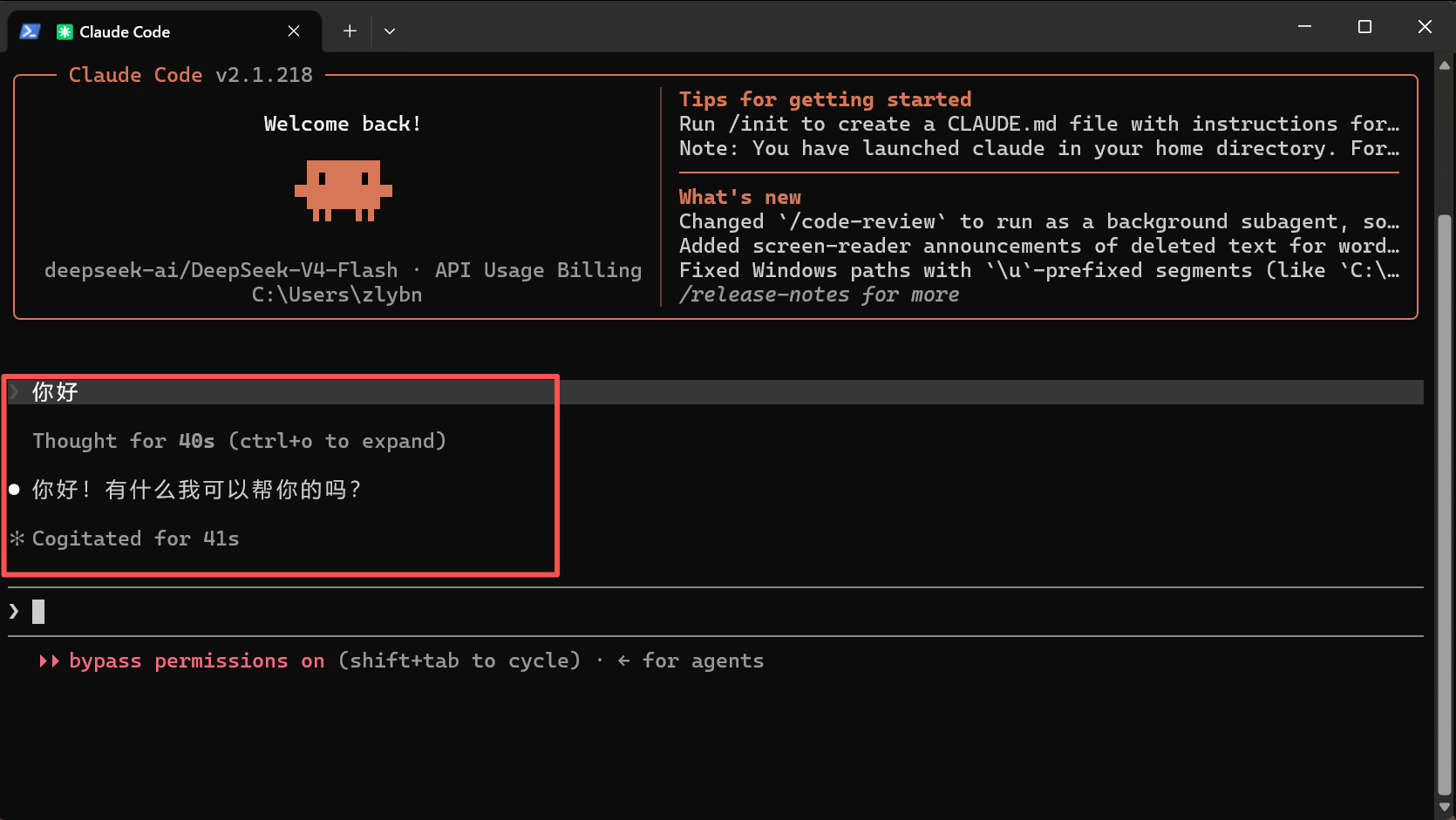
Task: Open the new-tab profile dropdown
Action: click(390, 31)
